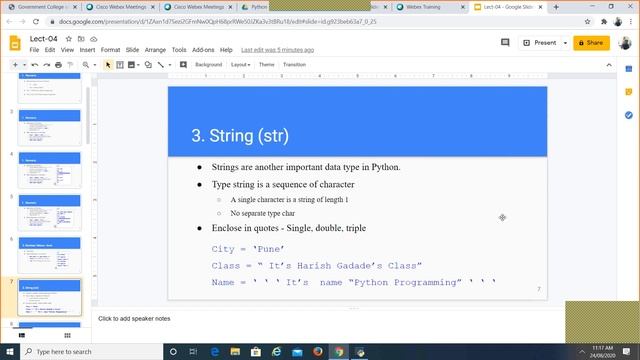Open the View menu
Image resolution: width=640 pixels, height=360 pixels.
67,50
